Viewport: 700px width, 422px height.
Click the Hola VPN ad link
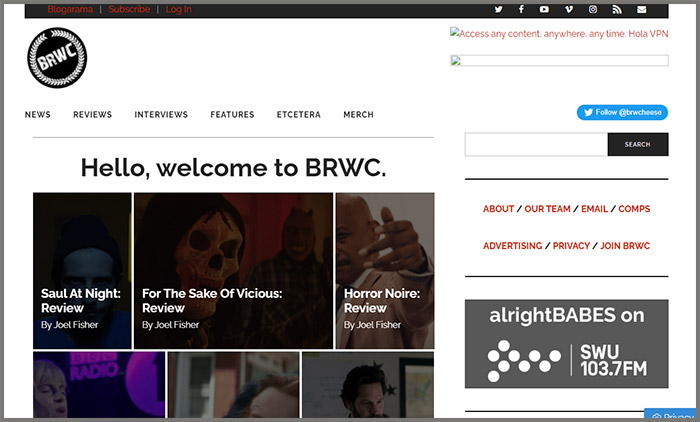pos(559,33)
